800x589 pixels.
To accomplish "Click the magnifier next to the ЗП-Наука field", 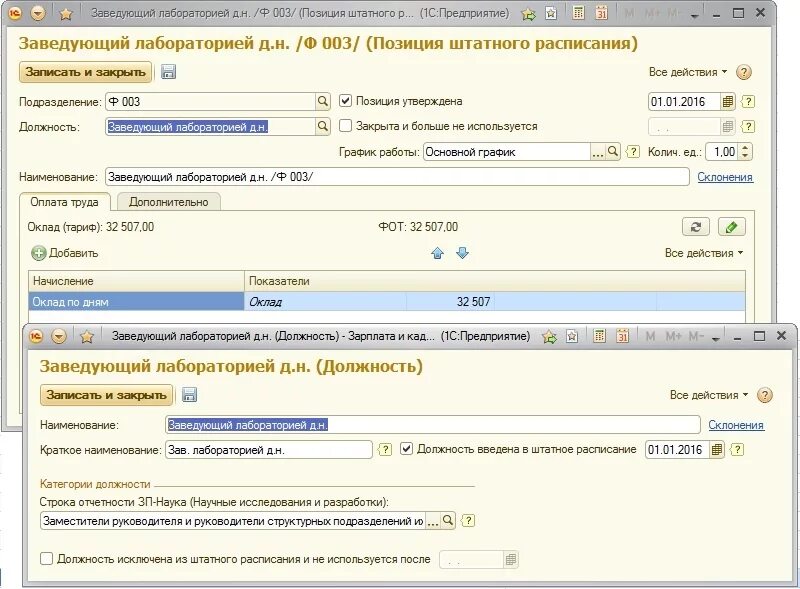I will [447, 521].
